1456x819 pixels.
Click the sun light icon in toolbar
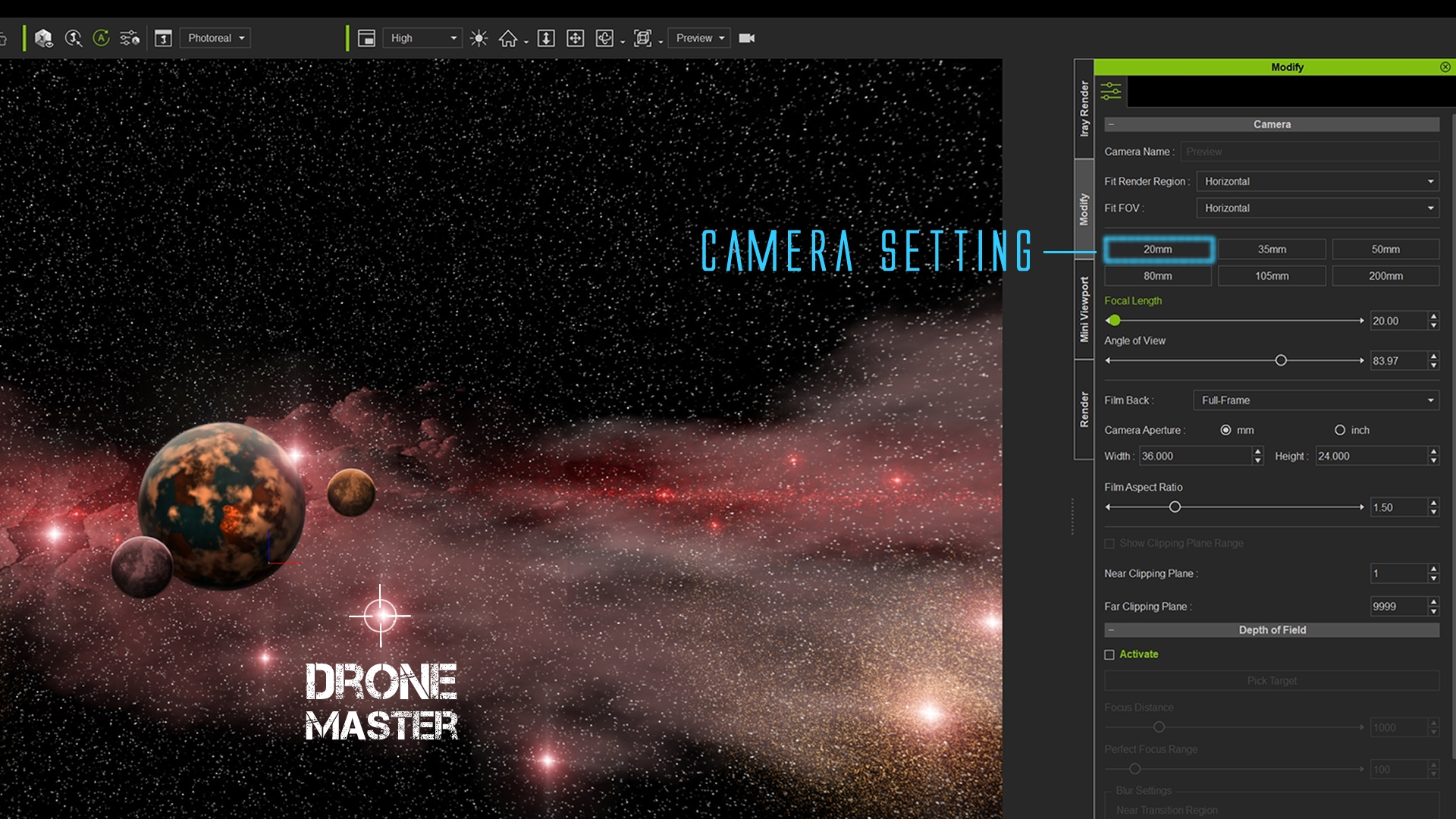(479, 38)
